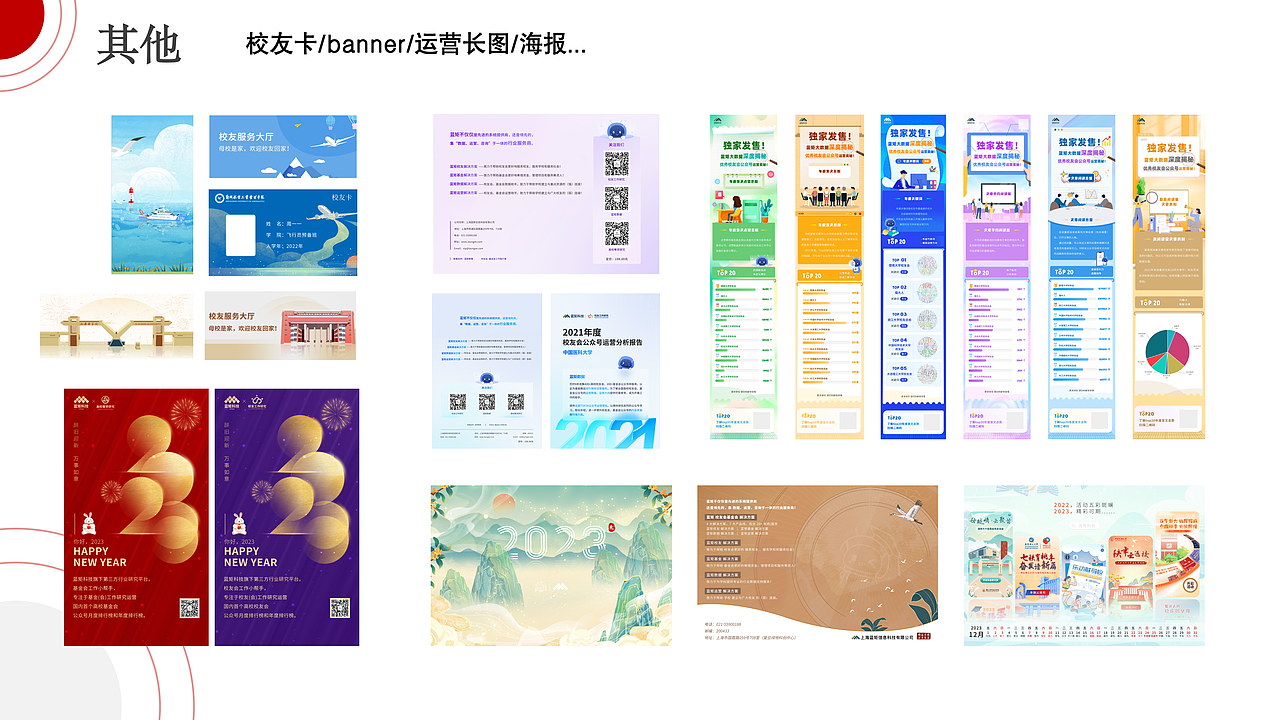Click the HAPPY NEW YEAR text on red poster
The image size is (1280, 720).
pos(98,555)
